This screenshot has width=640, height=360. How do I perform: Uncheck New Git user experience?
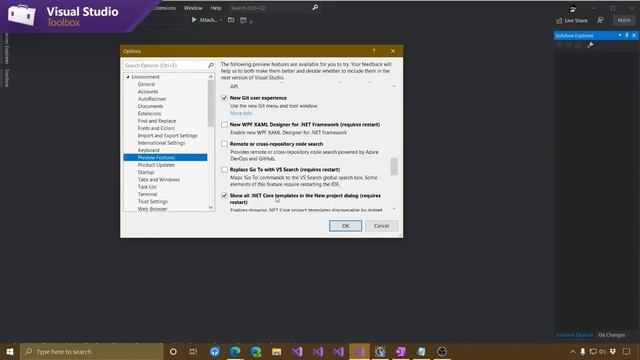point(224,98)
